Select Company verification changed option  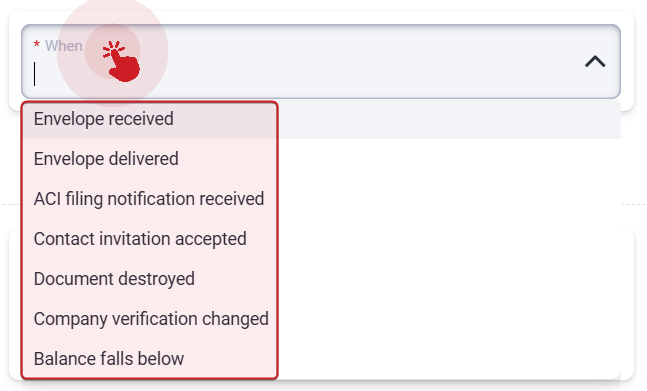pos(150,319)
